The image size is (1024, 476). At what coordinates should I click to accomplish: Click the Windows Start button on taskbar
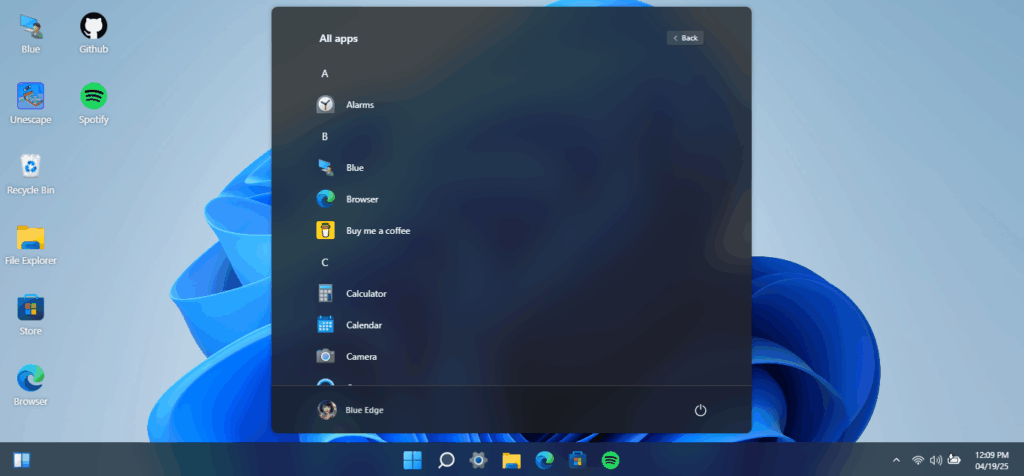tap(413, 460)
